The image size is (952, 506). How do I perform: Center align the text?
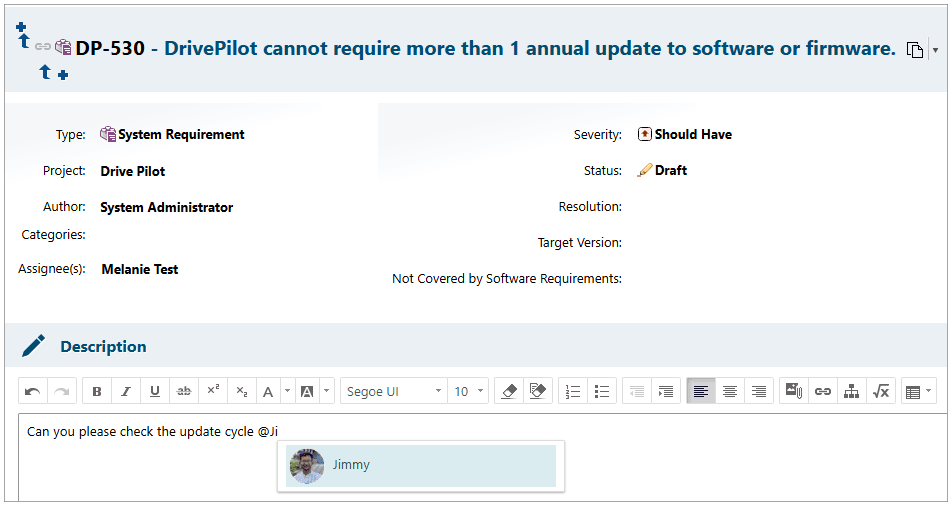(x=730, y=391)
